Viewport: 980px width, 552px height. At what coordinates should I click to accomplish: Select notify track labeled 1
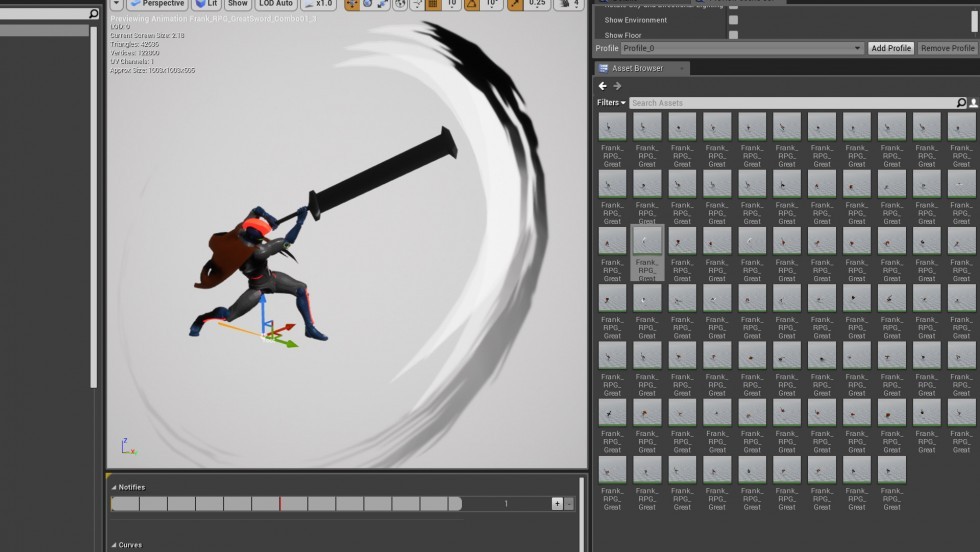506,503
